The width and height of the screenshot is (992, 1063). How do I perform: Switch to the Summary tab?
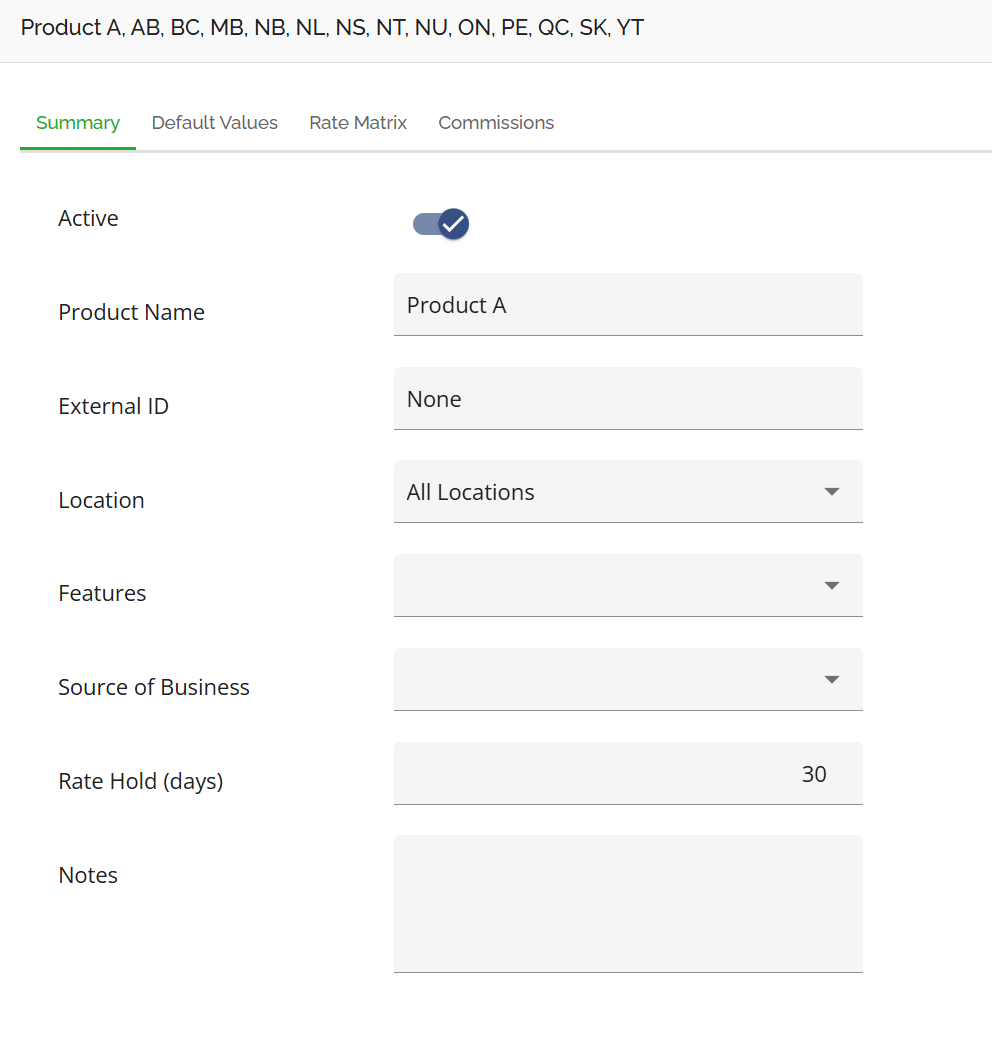click(x=78, y=123)
